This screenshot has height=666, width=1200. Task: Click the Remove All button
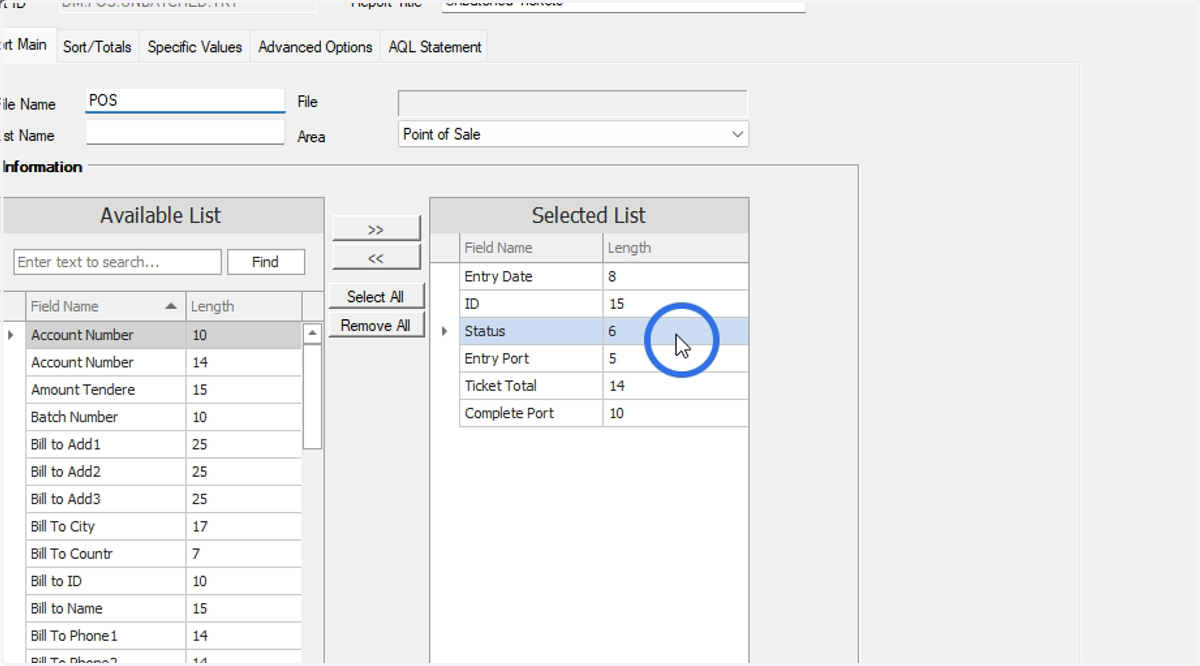coord(376,326)
